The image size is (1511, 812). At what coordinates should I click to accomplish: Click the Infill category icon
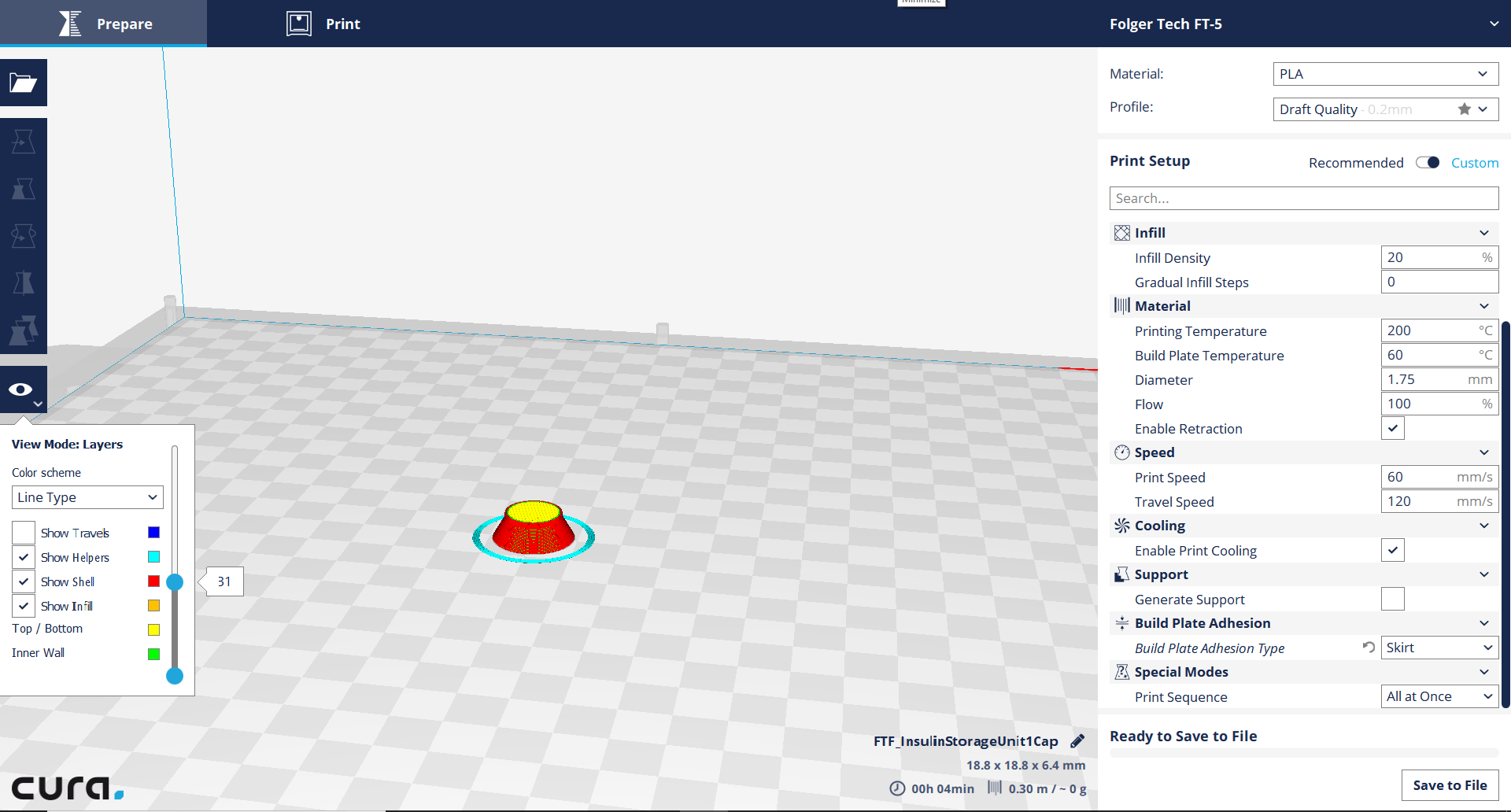point(1122,233)
